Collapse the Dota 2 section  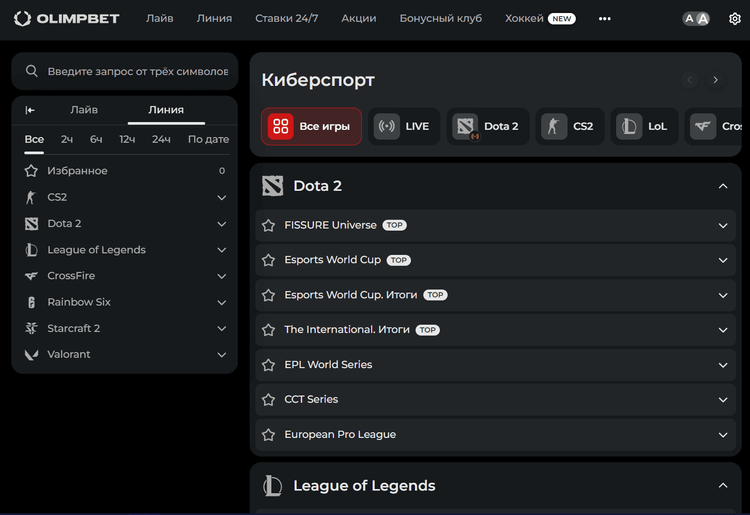pos(723,186)
